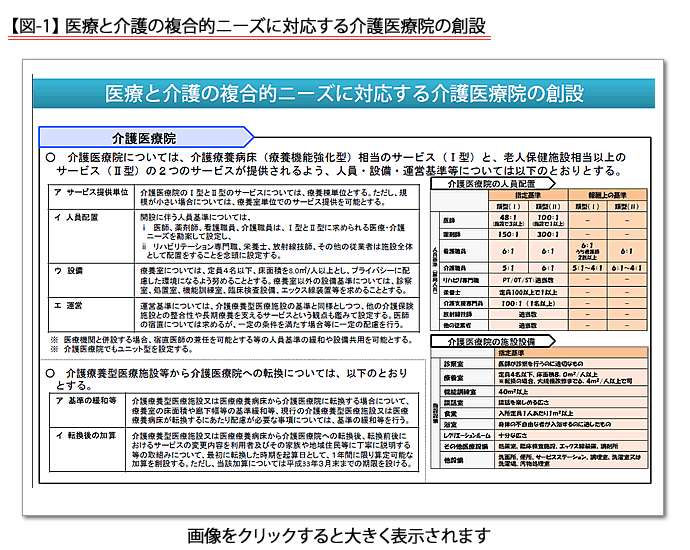Click caption '画像をクリックすると大きく表示されます'

tap(339, 535)
